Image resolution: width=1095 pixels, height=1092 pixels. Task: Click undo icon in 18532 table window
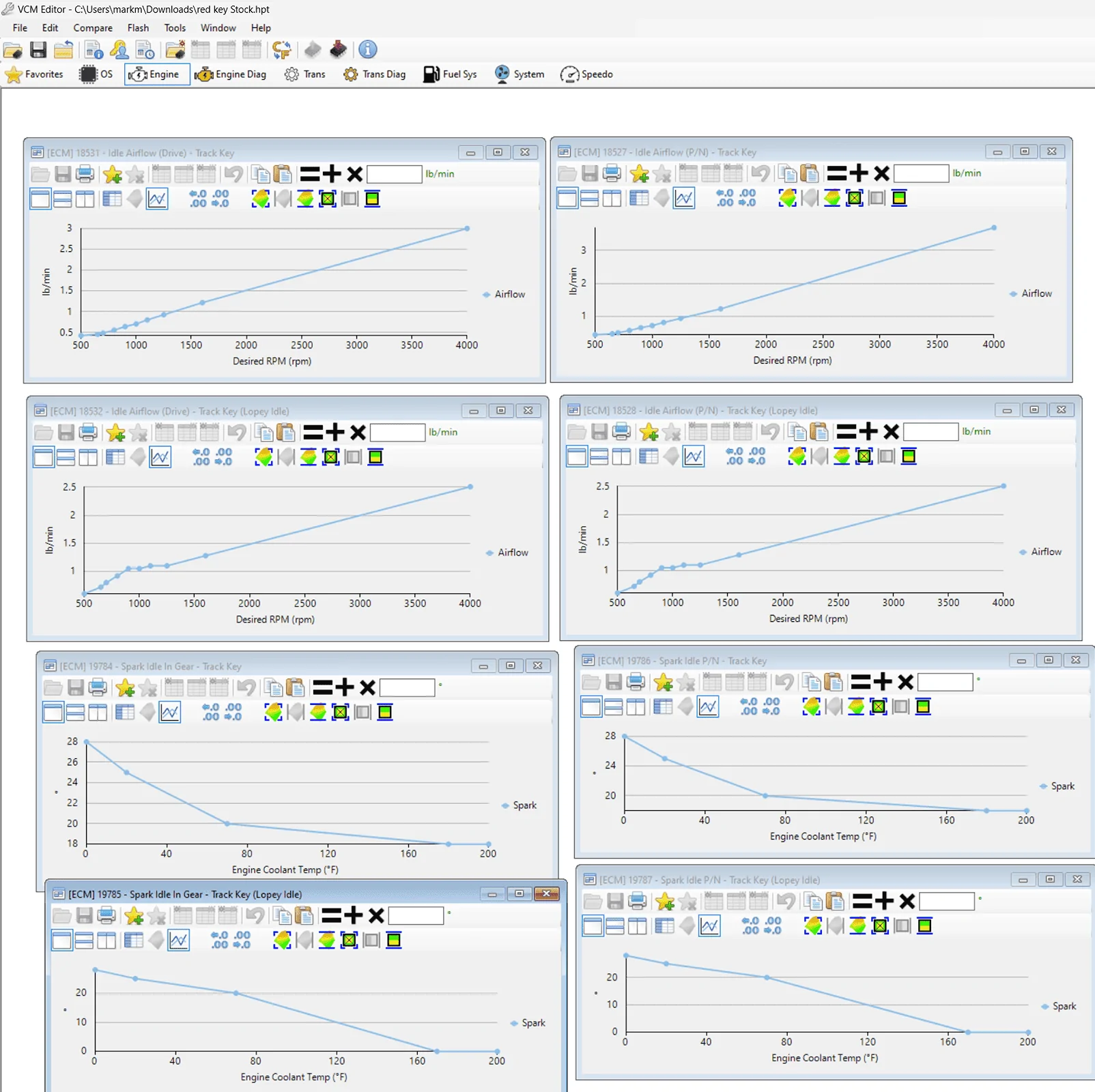click(236, 432)
